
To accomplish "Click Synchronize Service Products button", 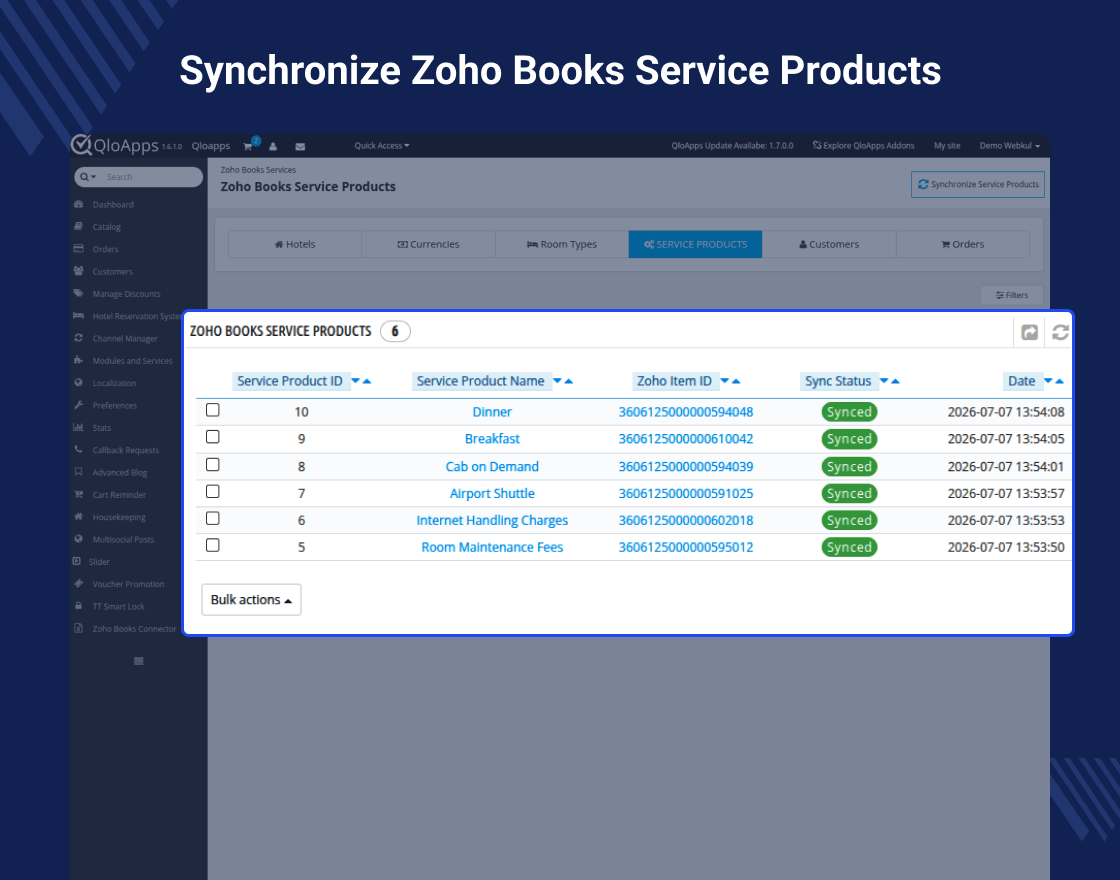I will (978, 184).
